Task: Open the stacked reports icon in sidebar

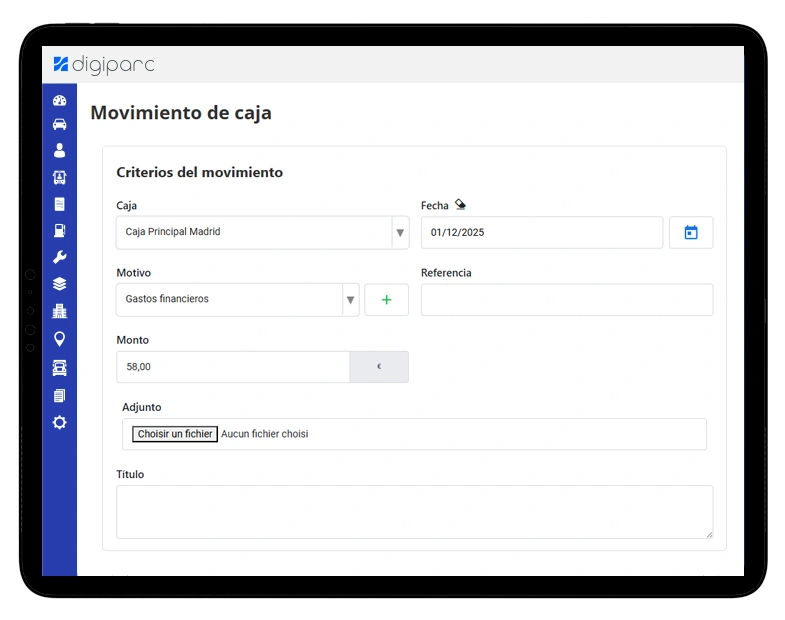Action: click(x=60, y=396)
